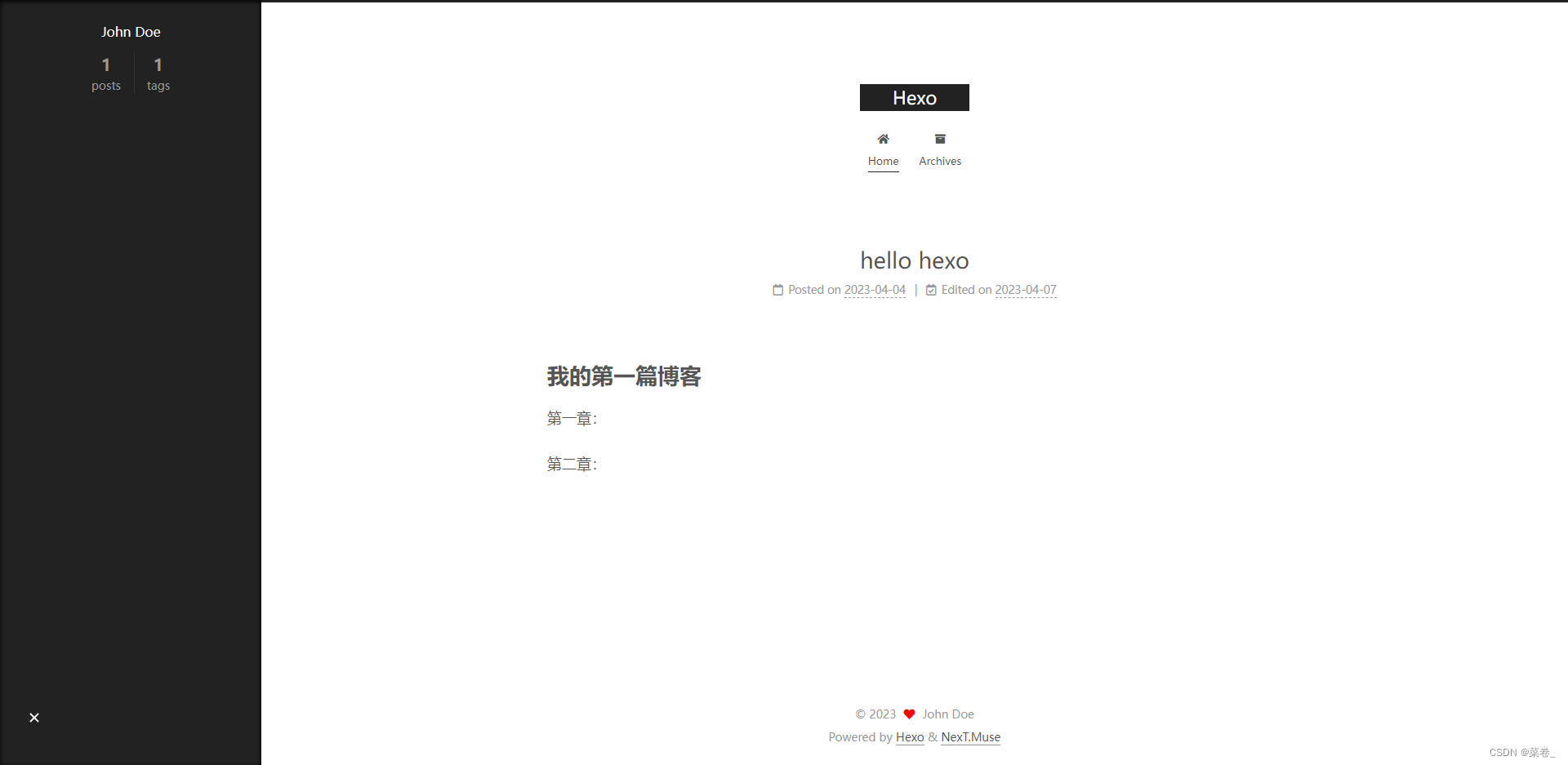Click the © 2023 copyright text

(875, 714)
